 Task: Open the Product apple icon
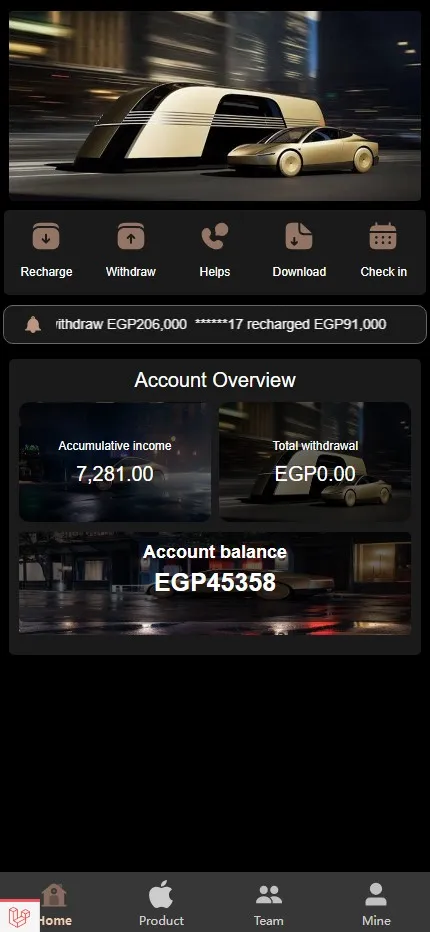pyautogui.click(x=161, y=895)
